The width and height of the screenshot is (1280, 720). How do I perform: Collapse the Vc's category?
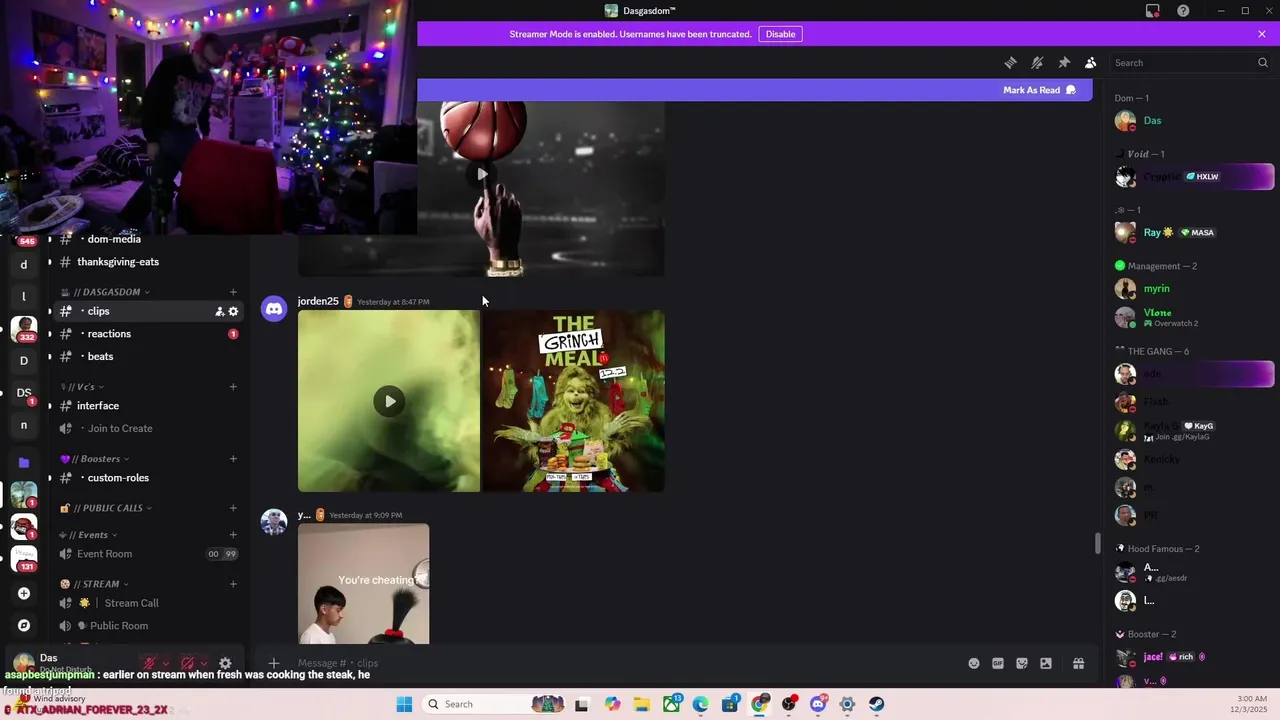83,387
